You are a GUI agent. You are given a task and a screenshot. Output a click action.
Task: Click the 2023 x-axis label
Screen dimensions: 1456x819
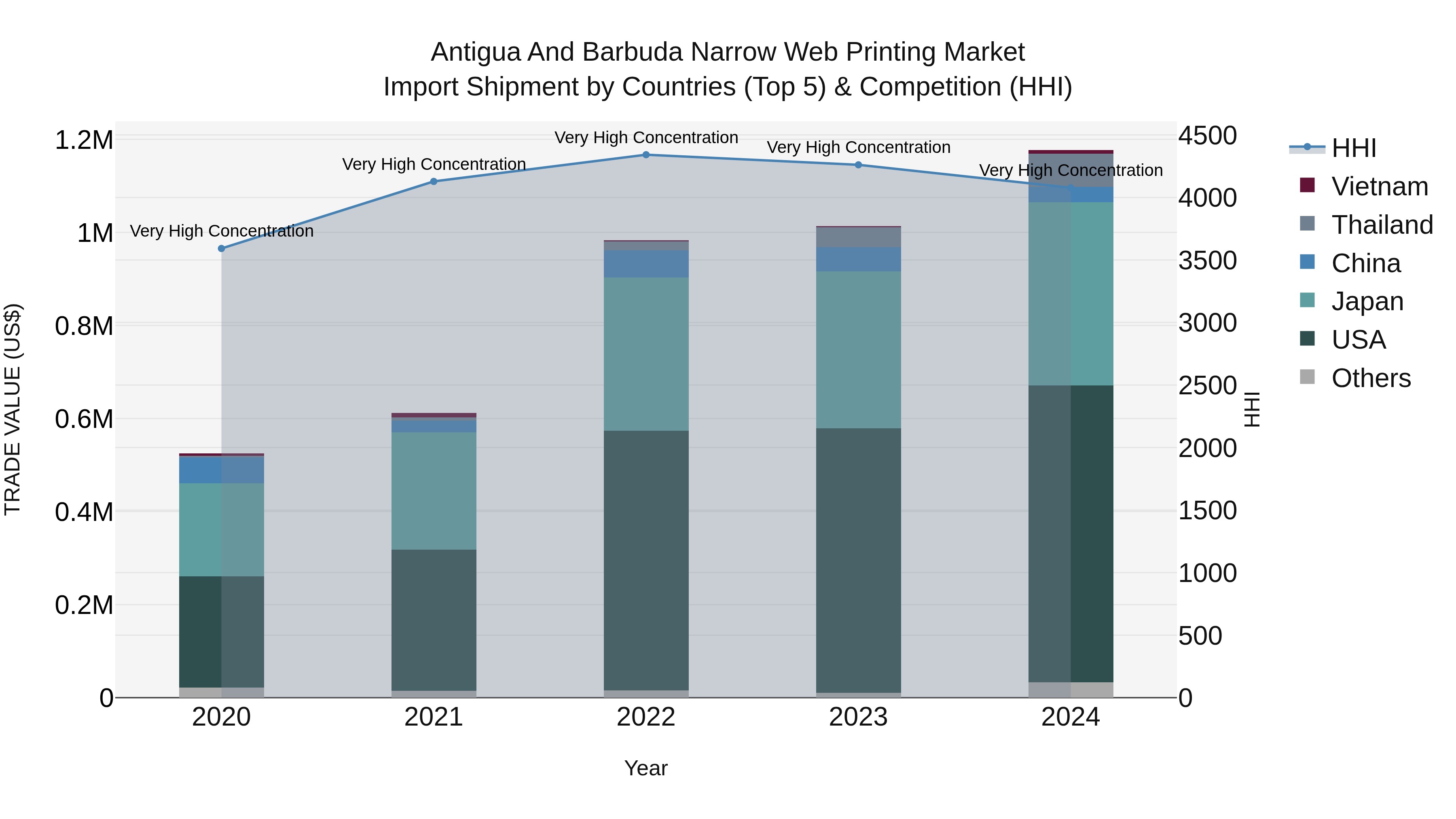coord(858,717)
